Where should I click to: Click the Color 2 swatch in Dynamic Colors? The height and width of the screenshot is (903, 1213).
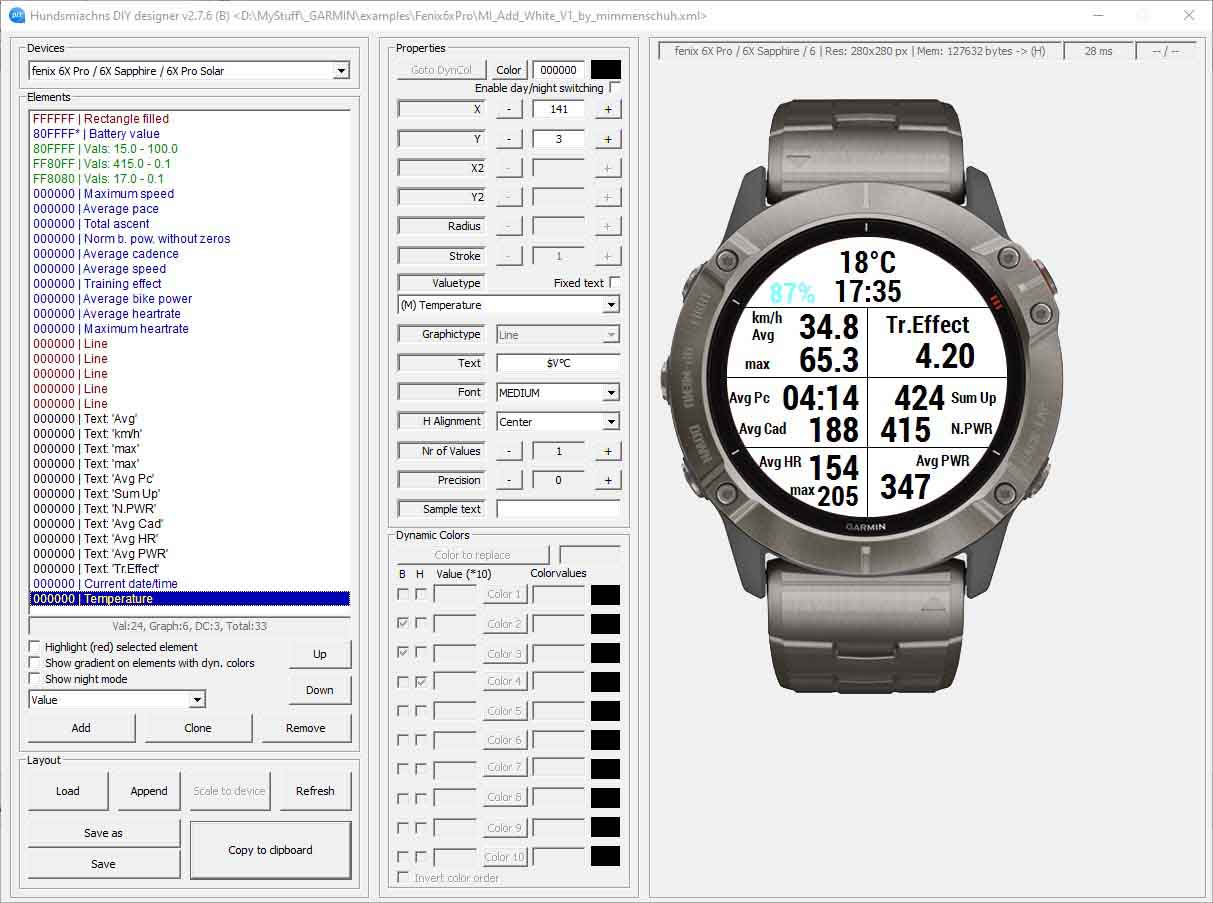(607, 623)
